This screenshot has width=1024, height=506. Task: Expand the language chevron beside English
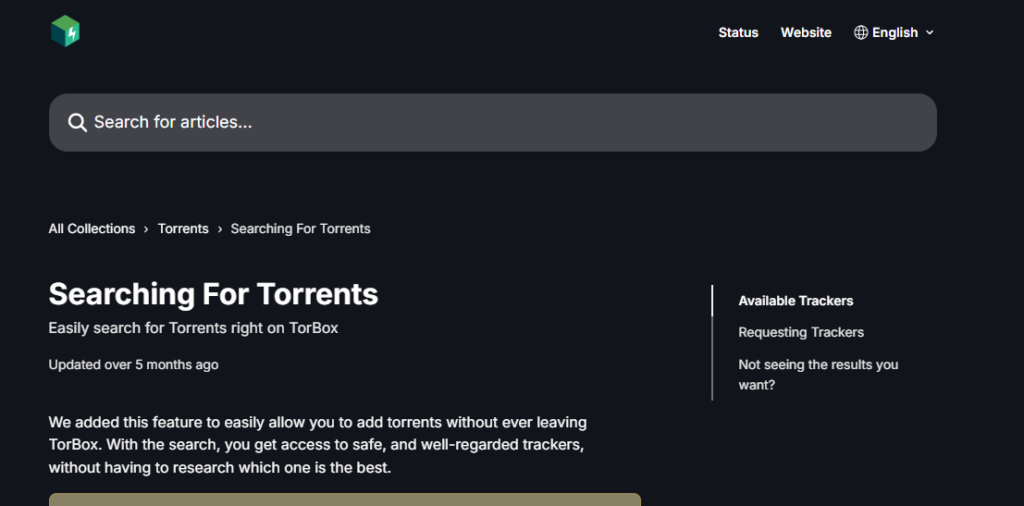929,33
